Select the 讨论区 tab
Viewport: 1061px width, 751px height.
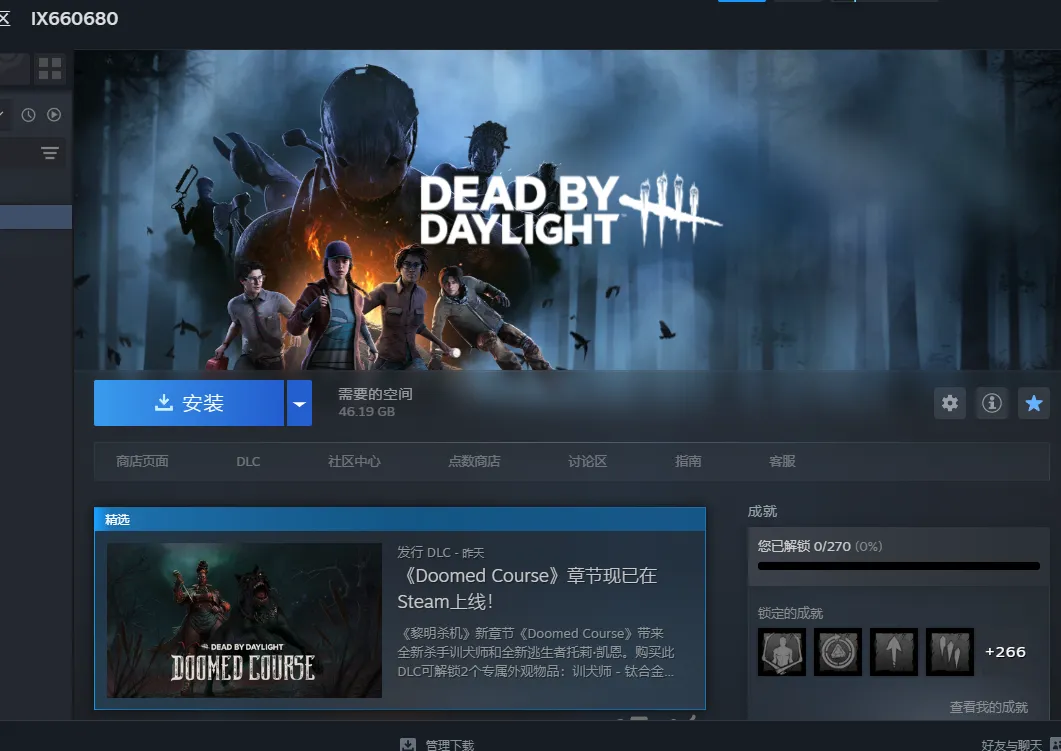point(587,461)
